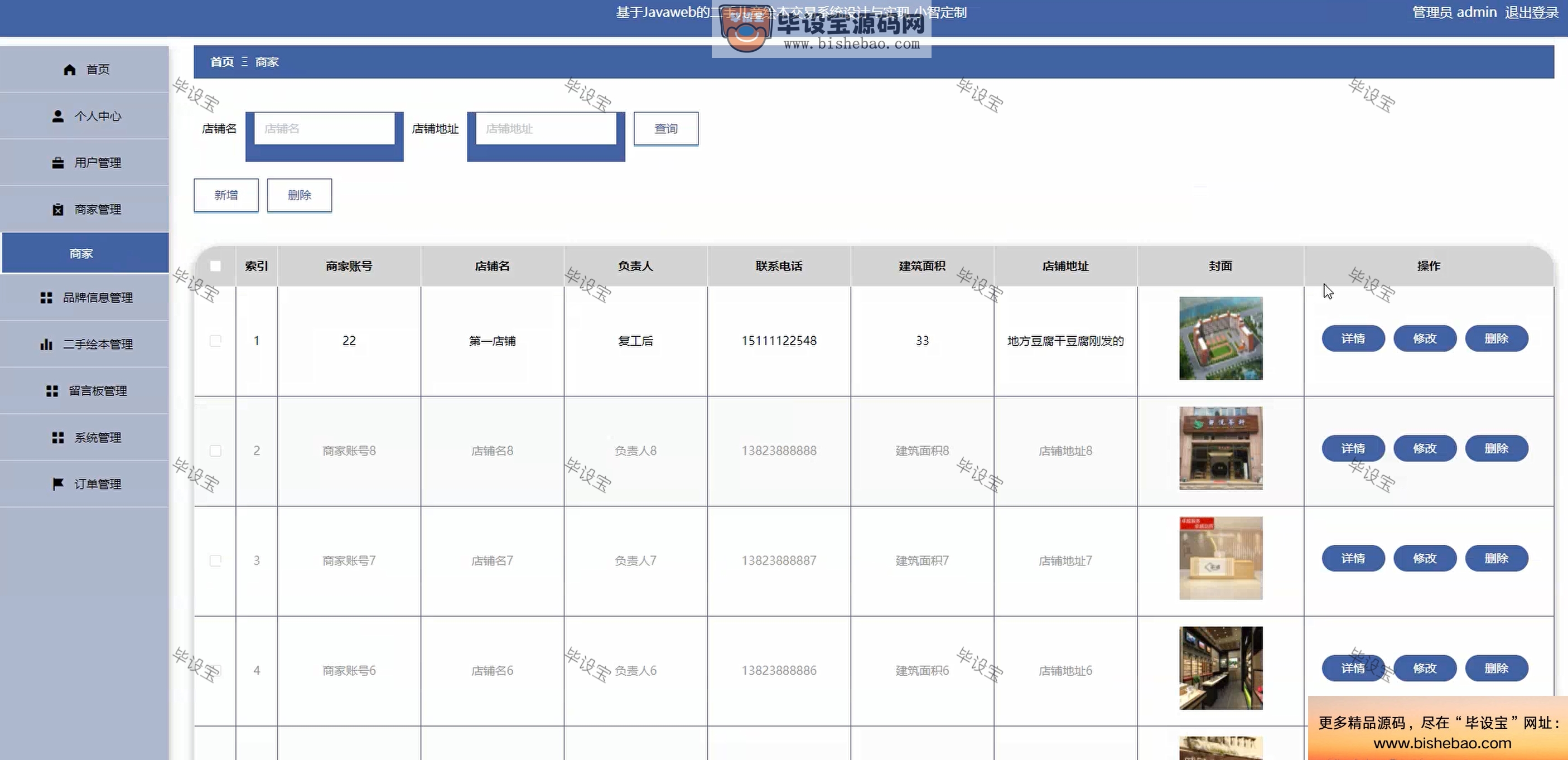Viewport: 1568px width, 760px height.
Task: Expand 用户管理 menu
Action: (x=85, y=162)
